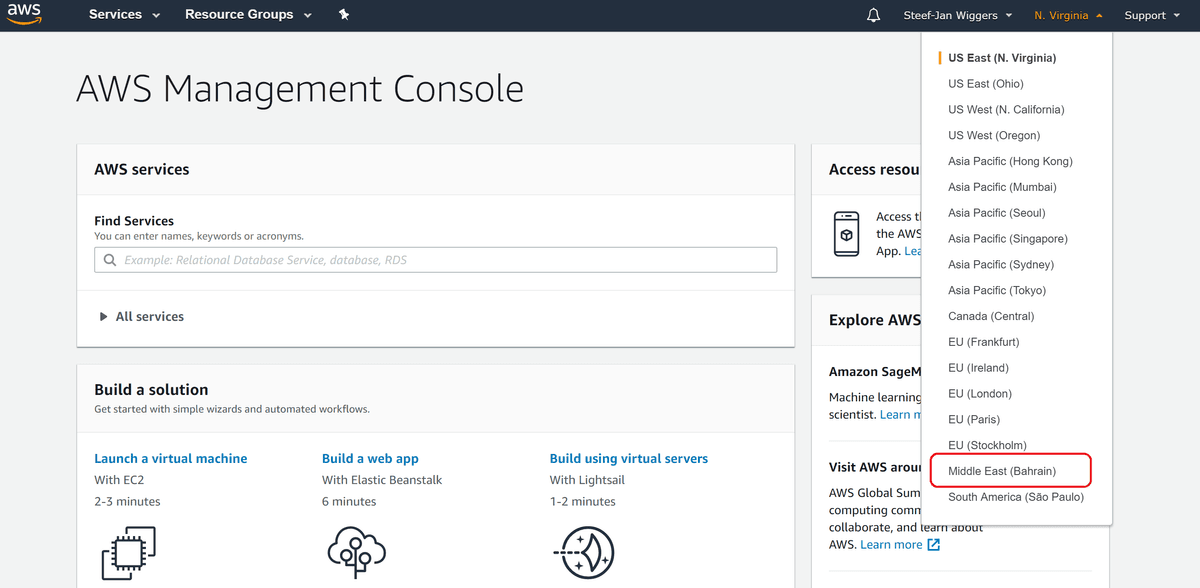Click the '6 minutes' text
The image size is (1200, 588).
point(349,502)
